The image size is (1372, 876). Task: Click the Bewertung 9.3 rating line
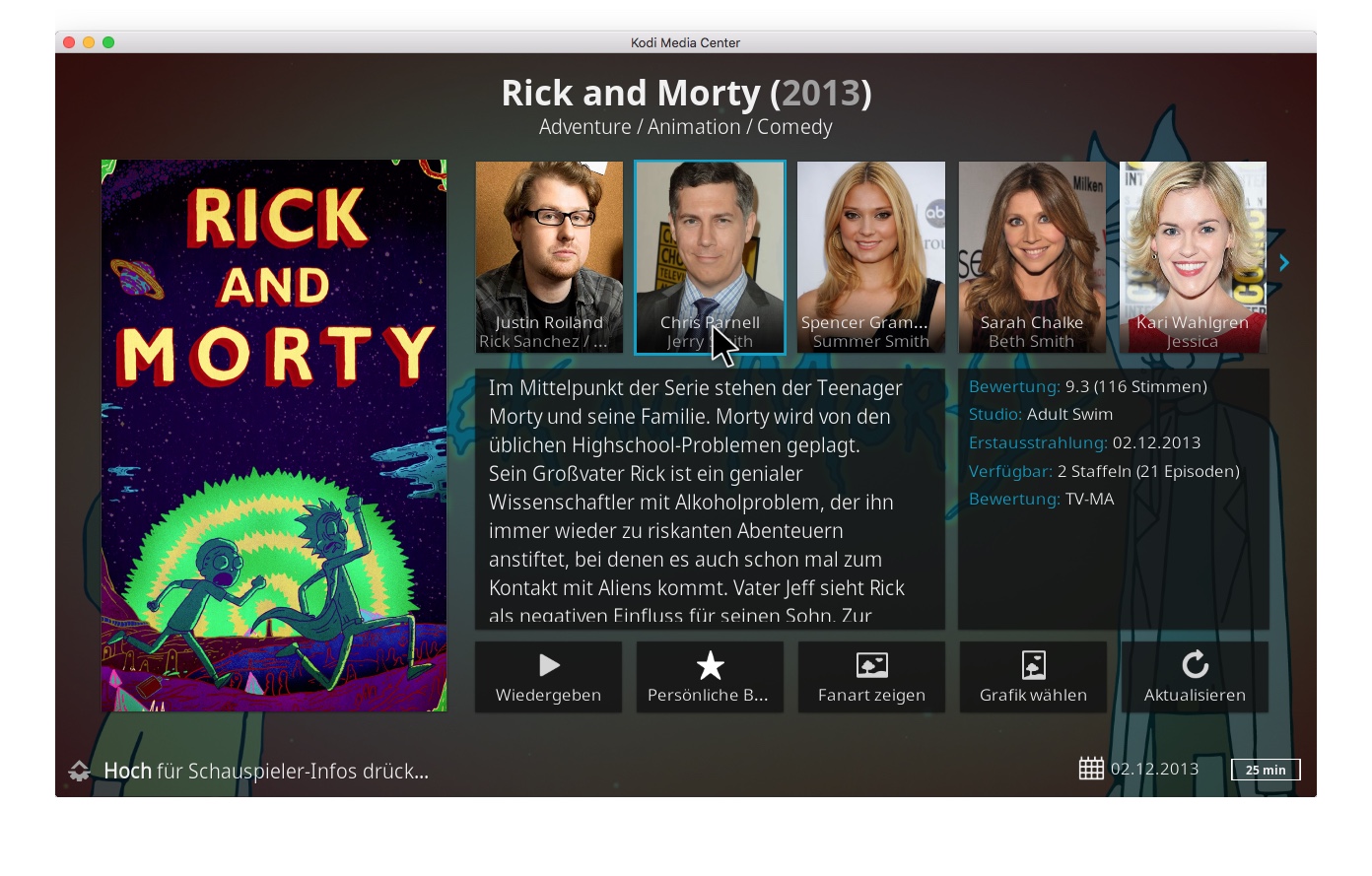point(1088,386)
